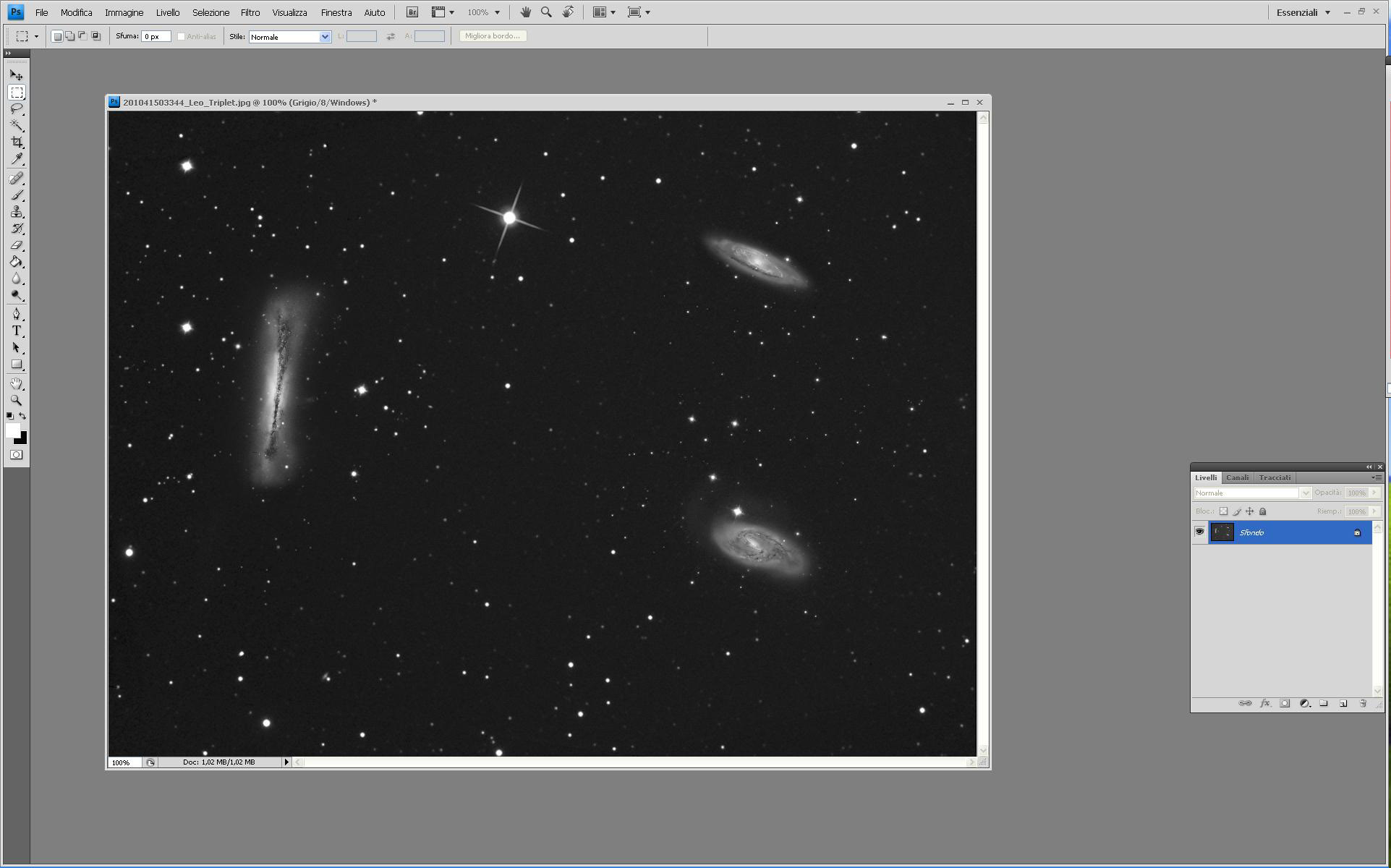Open the File menu
The height and width of the screenshot is (868, 1391).
point(42,12)
